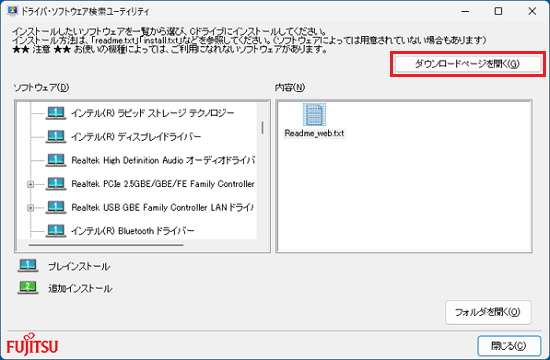Image resolution: width=550 pixels, height=360 pixels.
Task: Expand the Realtek PCIe 2.5GBE tree node
Action: tap(31, 184)
